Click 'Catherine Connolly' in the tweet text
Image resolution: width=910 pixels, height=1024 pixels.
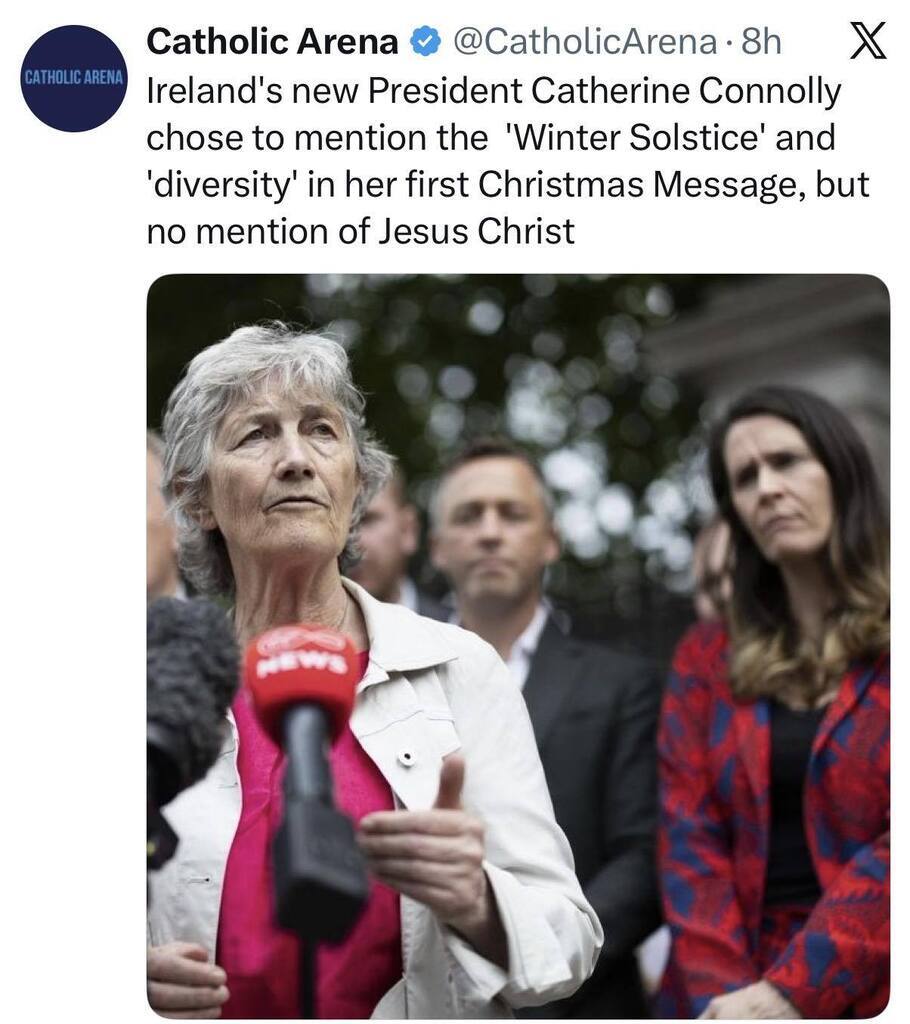tap(685, 90)
